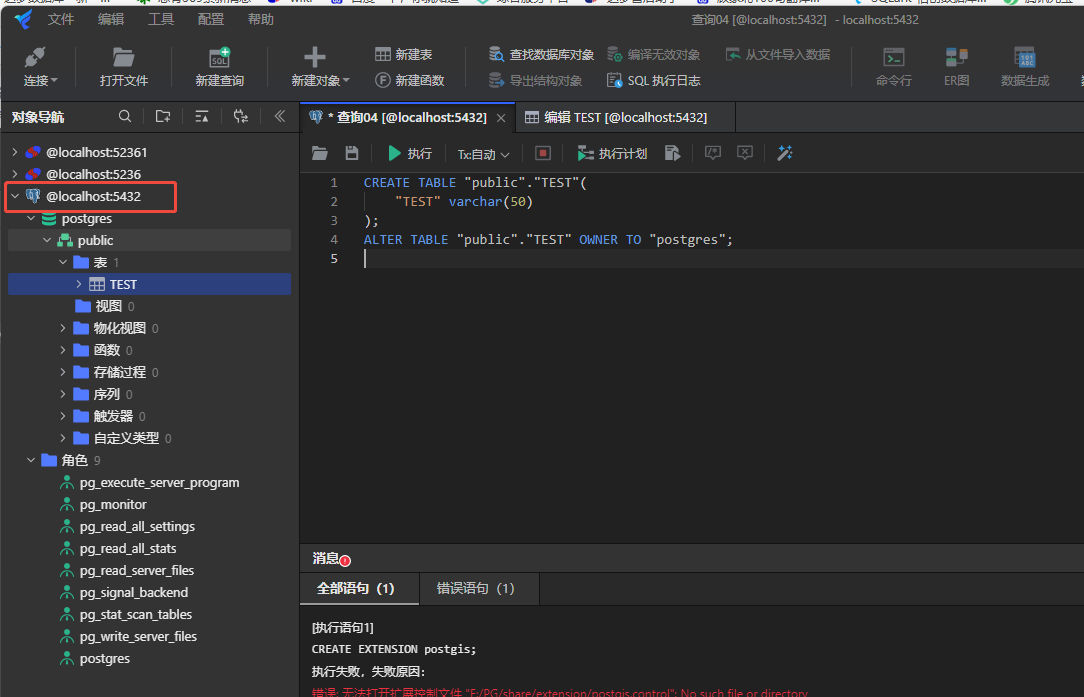
Task: Select the postgres role
Action: tap(104, 659)
